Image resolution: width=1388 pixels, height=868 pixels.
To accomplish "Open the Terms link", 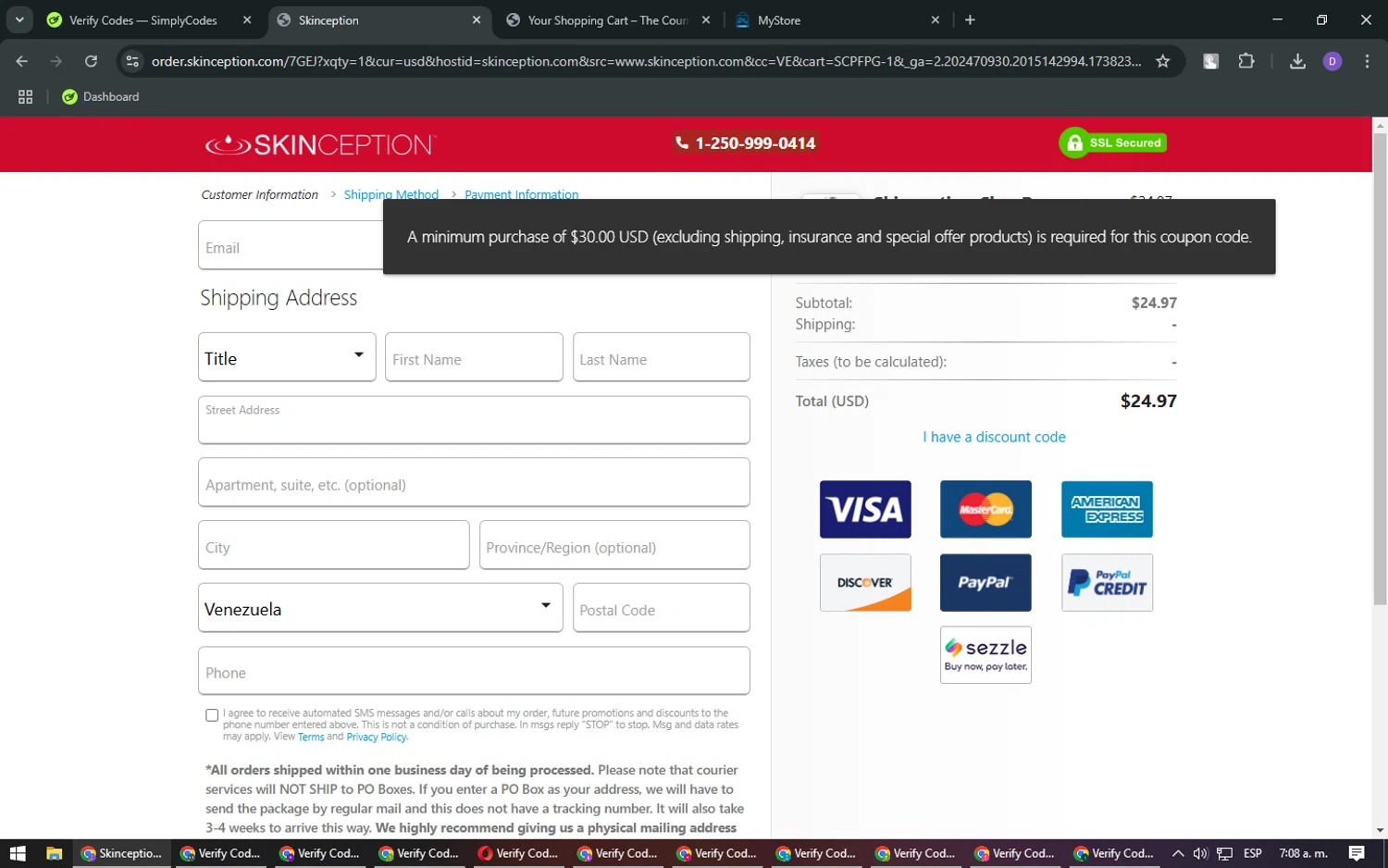I will click(x=311, y=738).
